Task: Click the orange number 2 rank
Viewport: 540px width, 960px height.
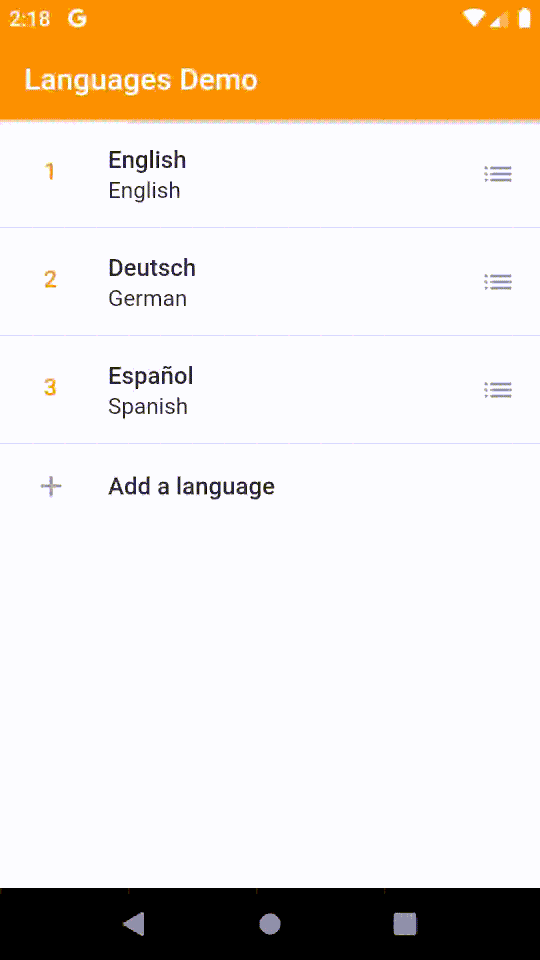Action: click(x=50, y=280)
